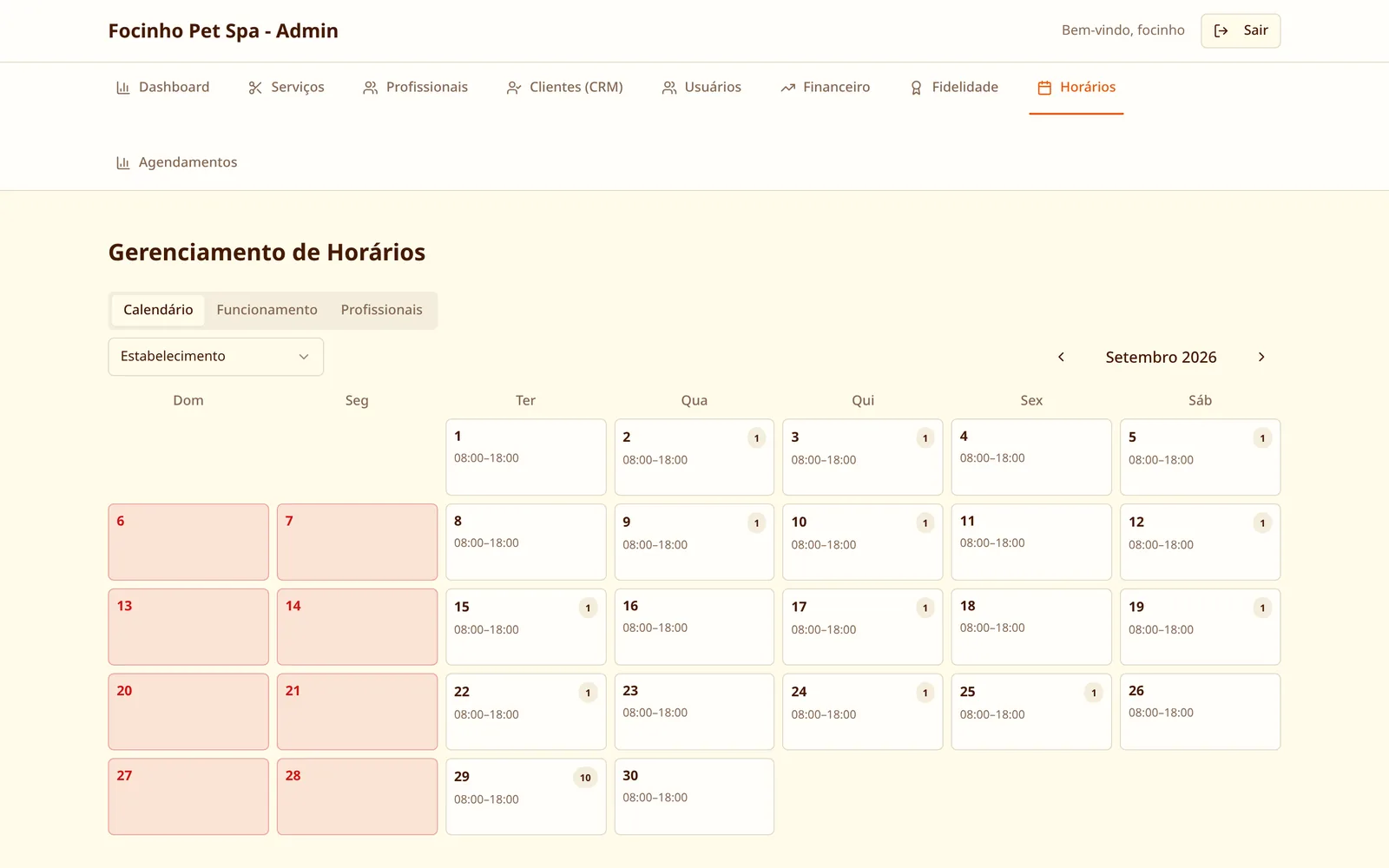Open day 22 calendar cell
Image resolution: width=1389 pixels, height=868 pixels.
(526, 712)
